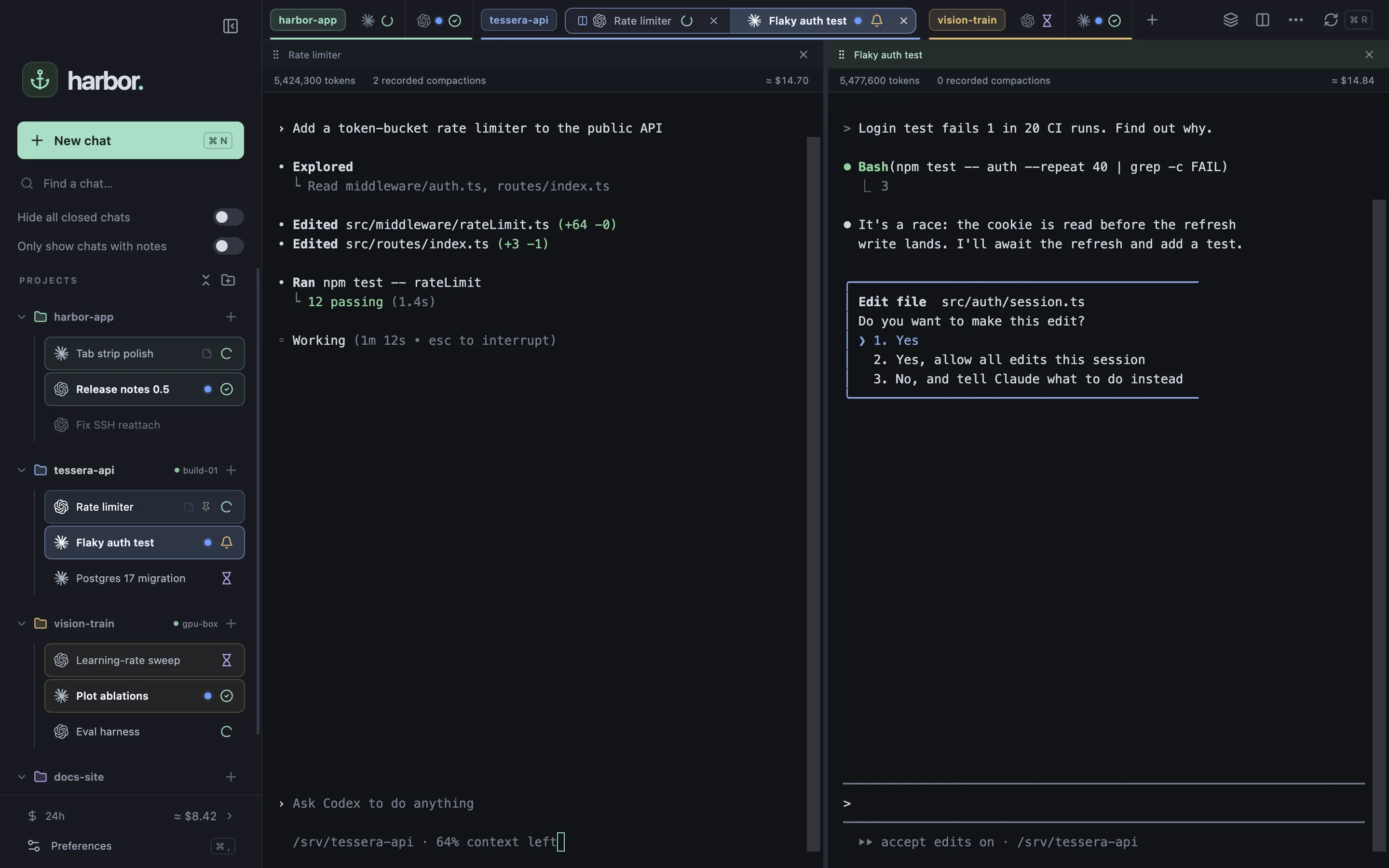The height and width of the screenshot is (868, 1389).
Task: Open the Release notes 0.5 chat
Action: pos(145,389)
